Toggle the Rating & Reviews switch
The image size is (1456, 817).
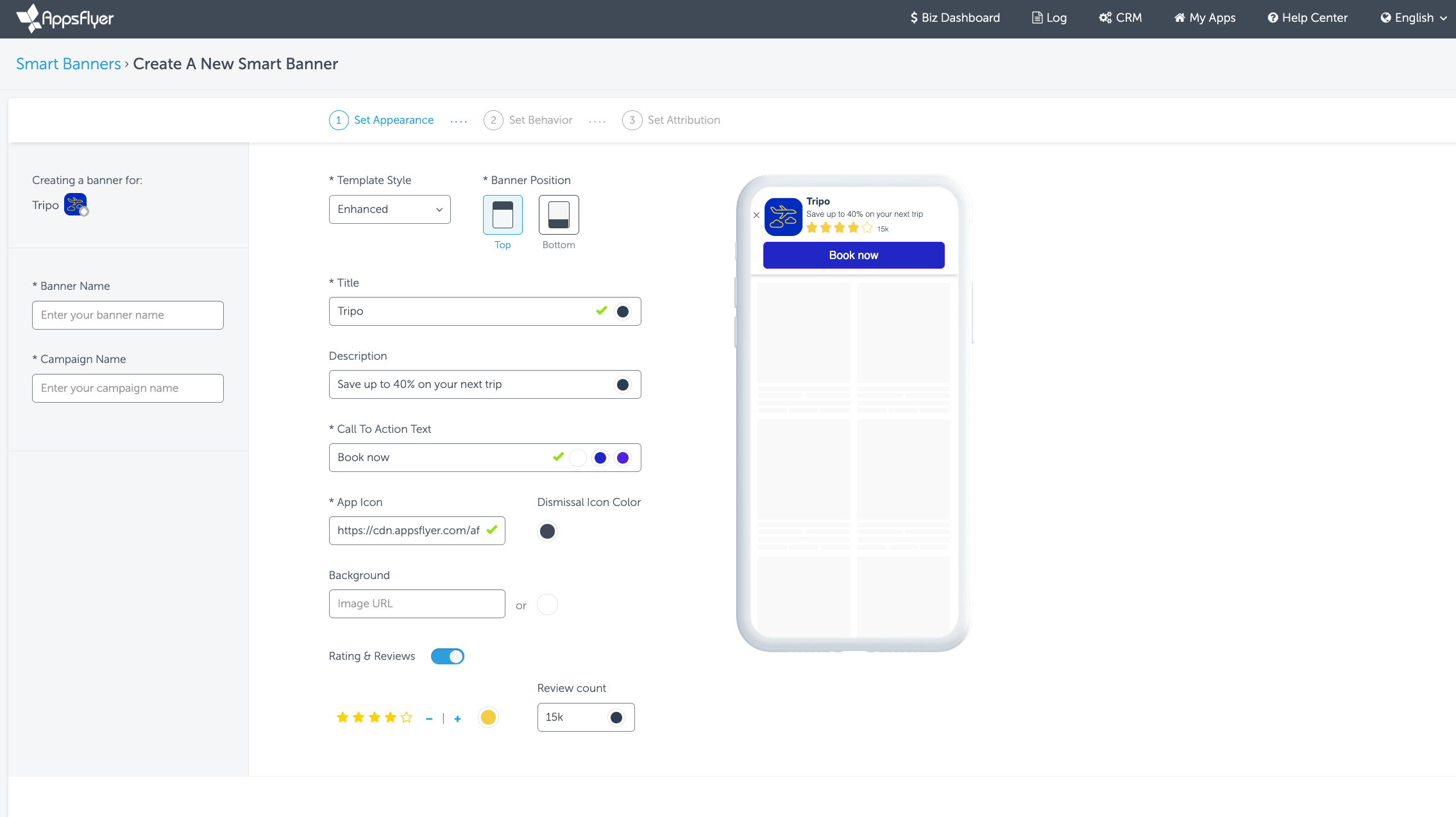pos(448,657)
